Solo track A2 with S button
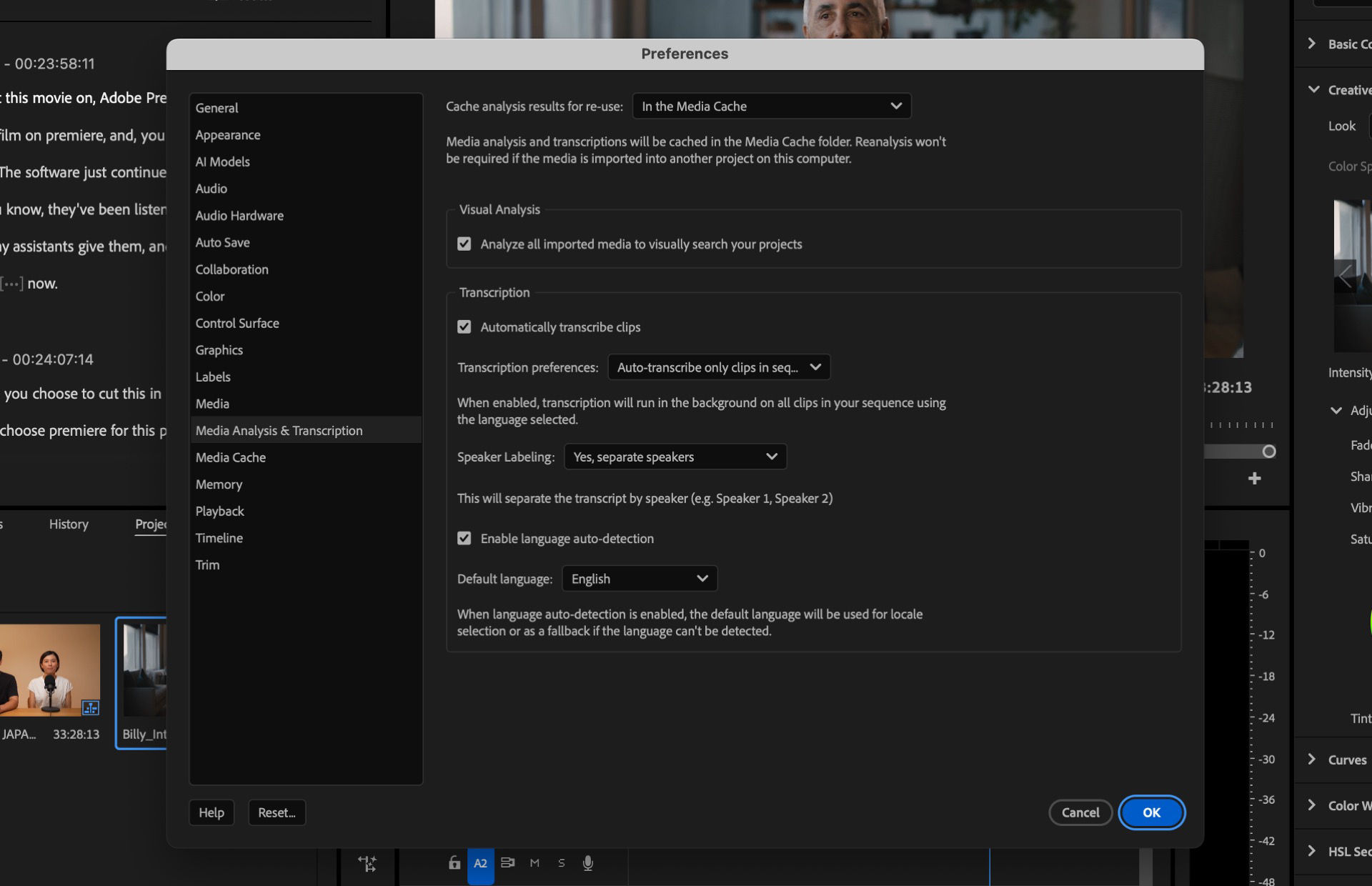The height and width of the screenshot is (886, 1372). (561, 863)
